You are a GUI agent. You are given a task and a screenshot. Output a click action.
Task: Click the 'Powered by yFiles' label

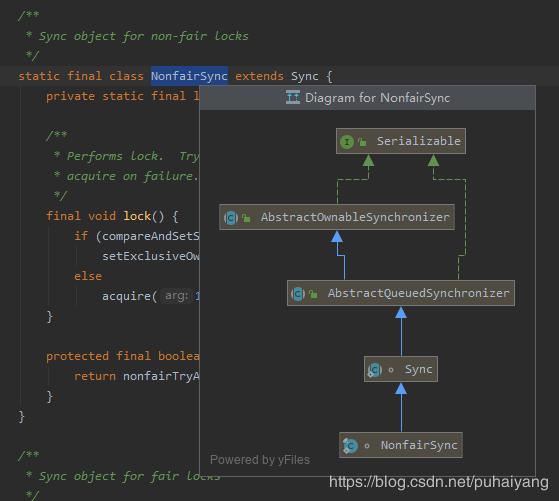pos(260,460)
